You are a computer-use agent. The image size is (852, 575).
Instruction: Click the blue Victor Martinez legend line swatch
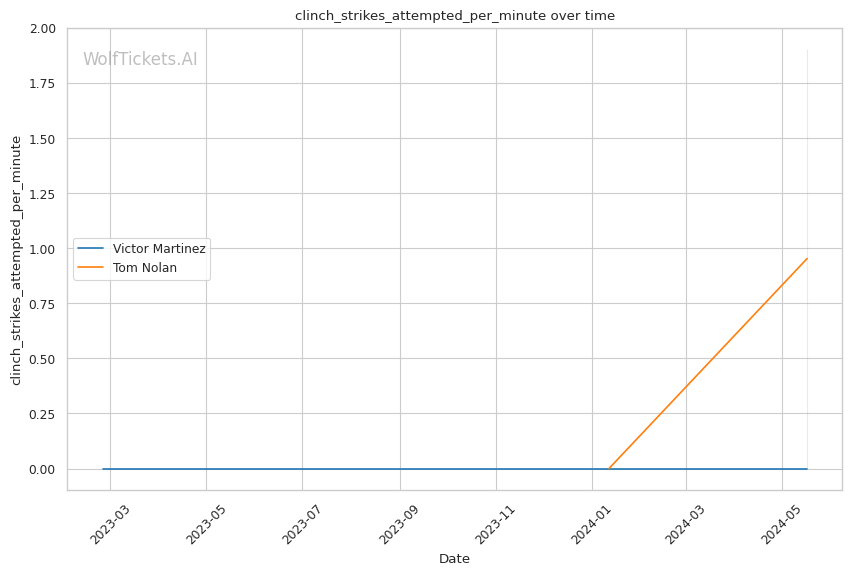(x=92, y=248)
